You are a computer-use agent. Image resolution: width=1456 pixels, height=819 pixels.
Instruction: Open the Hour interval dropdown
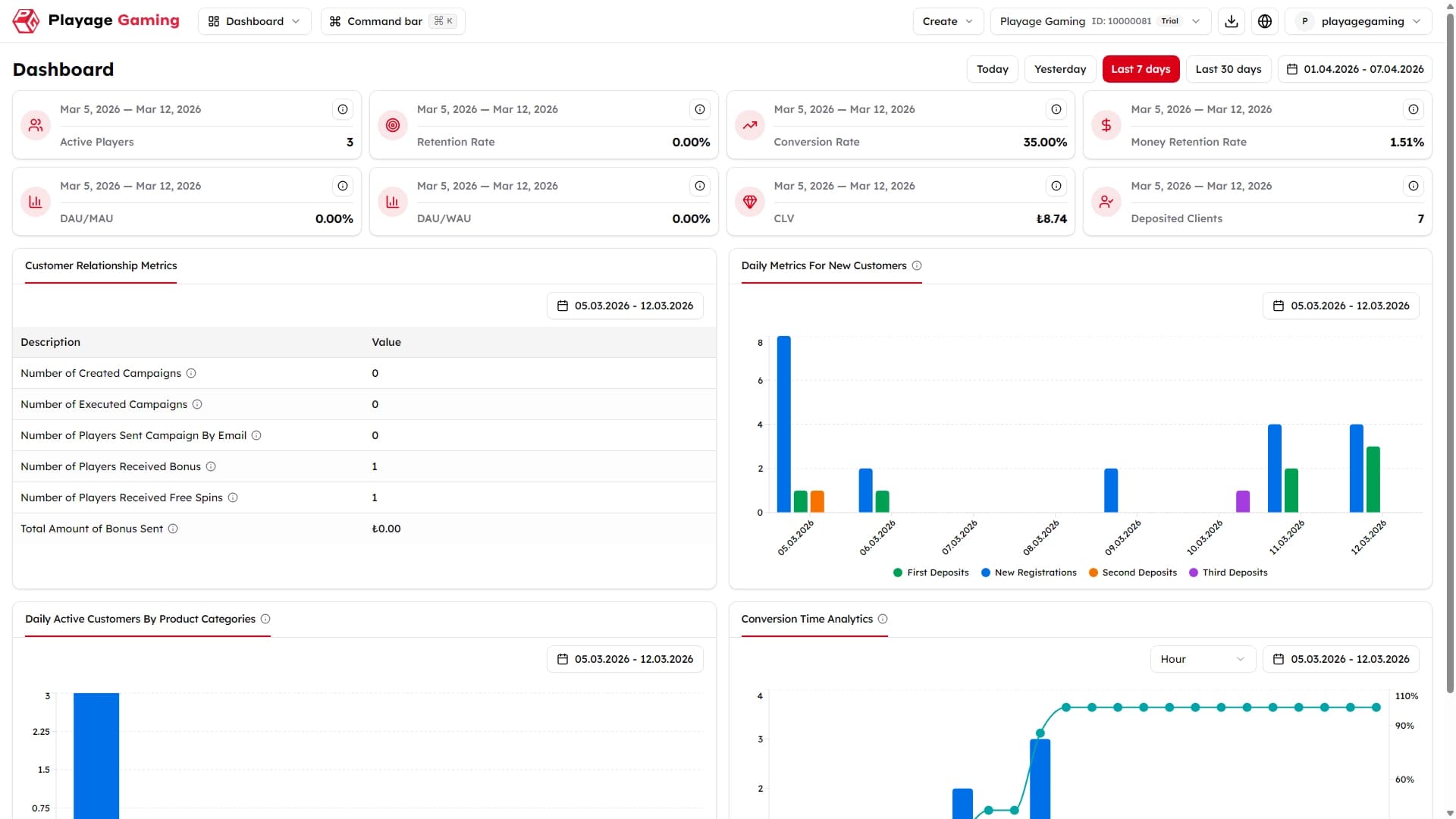point(1203,659)
